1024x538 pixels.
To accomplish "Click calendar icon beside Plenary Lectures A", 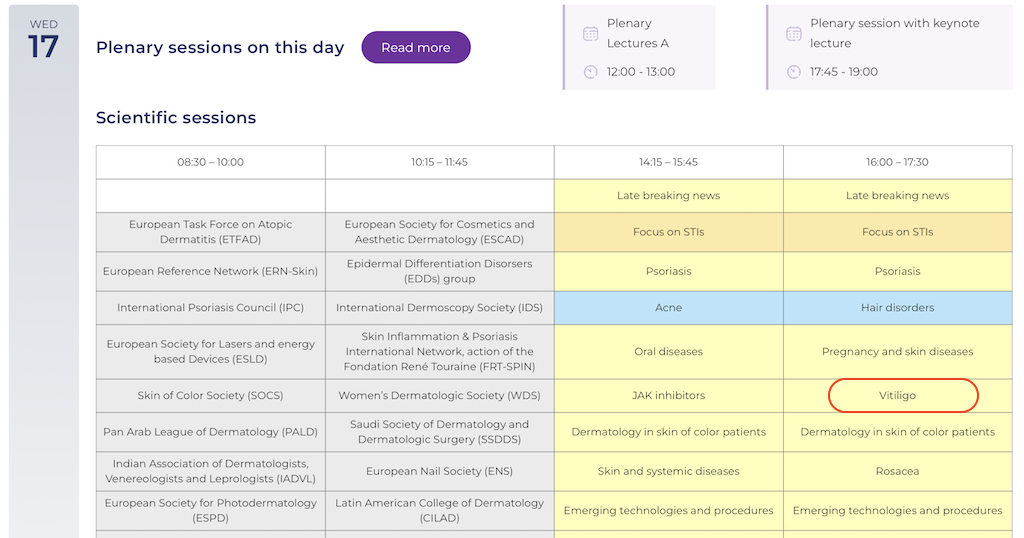I will tap(591, 34).
